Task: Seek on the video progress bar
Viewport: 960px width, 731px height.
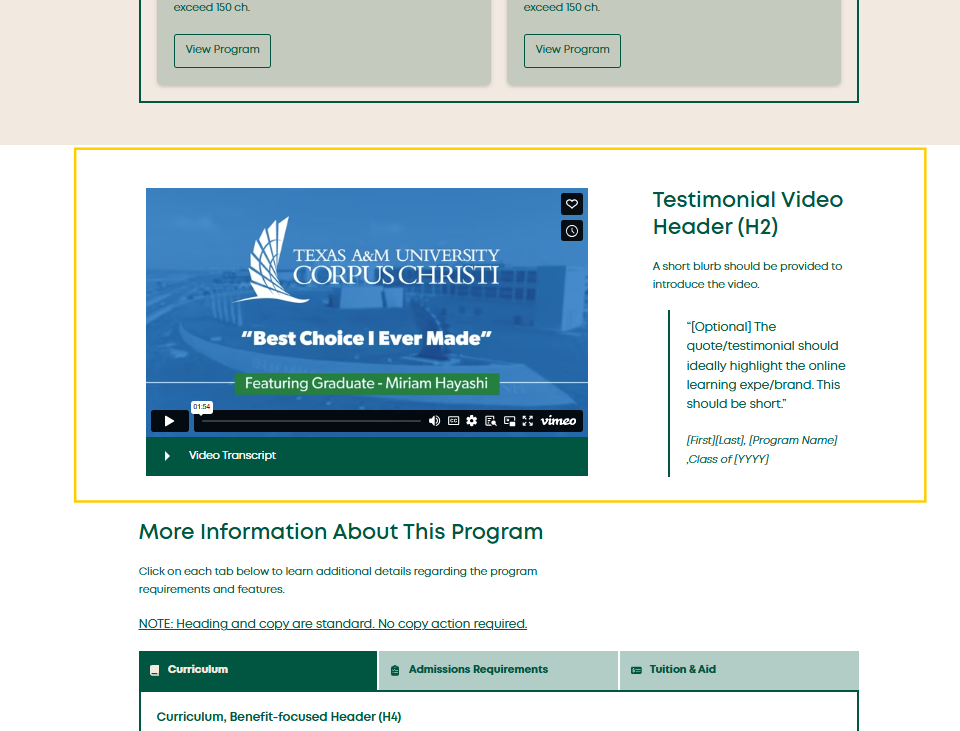Action: click(311, 421)
